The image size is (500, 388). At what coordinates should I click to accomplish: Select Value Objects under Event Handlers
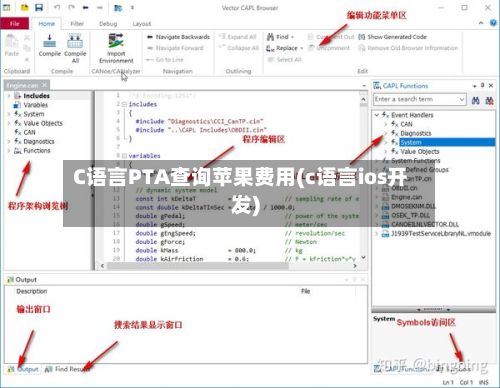coord(420,151)
